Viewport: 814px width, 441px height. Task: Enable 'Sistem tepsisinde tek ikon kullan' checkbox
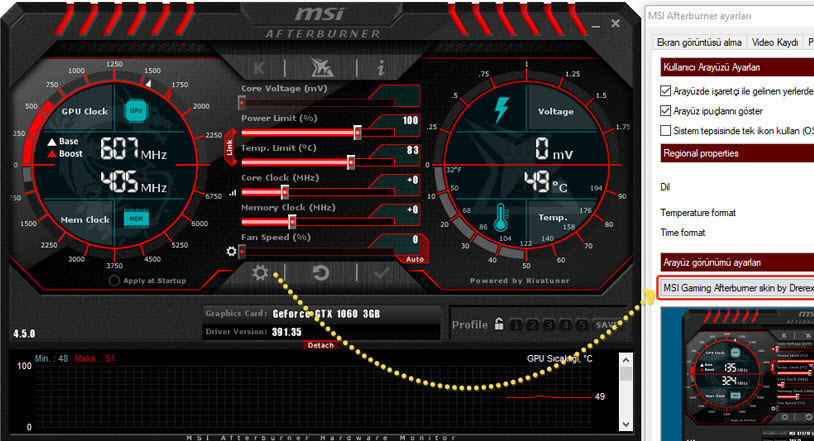[x=667, y=131]
